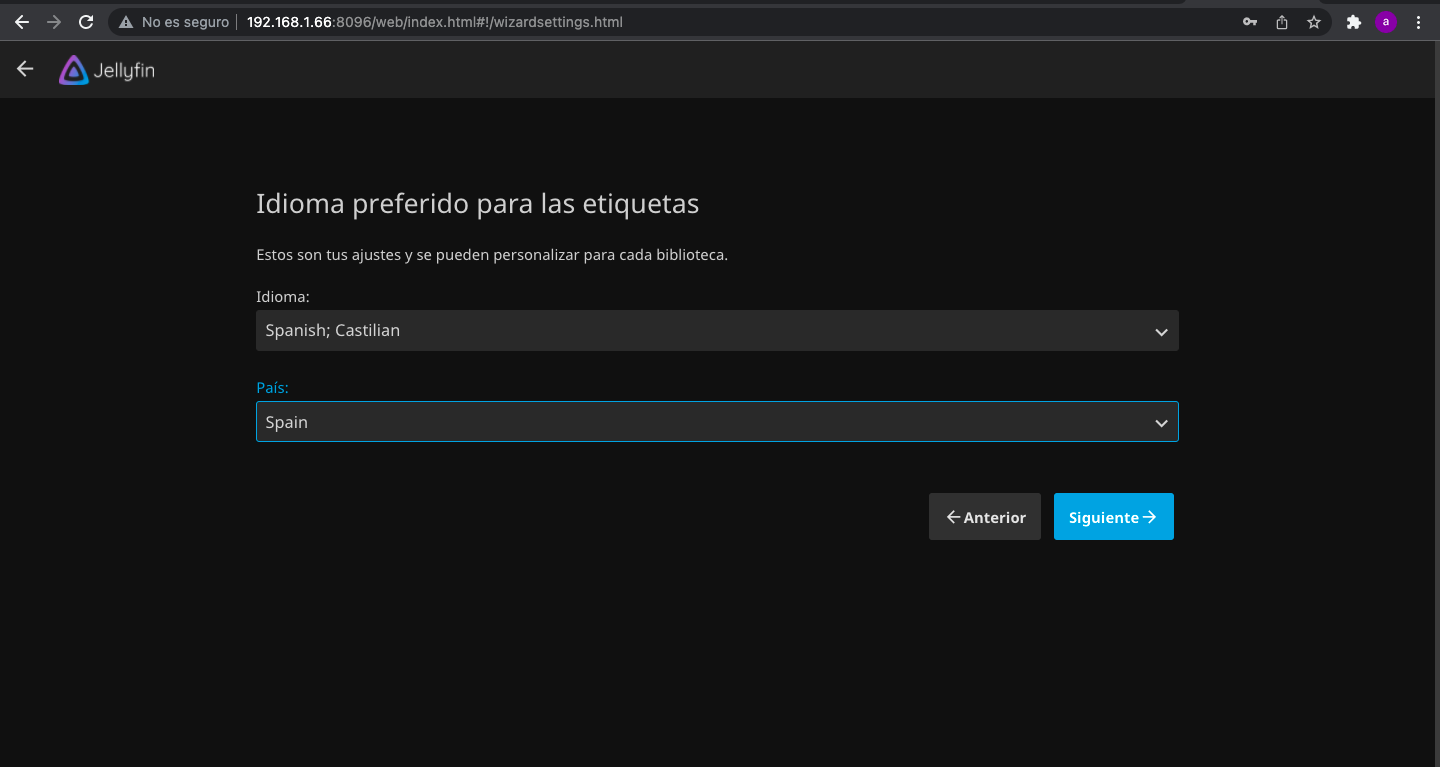Screen dimensions: 1440x767
Task: Click the share page icon
Action: 1282,22
